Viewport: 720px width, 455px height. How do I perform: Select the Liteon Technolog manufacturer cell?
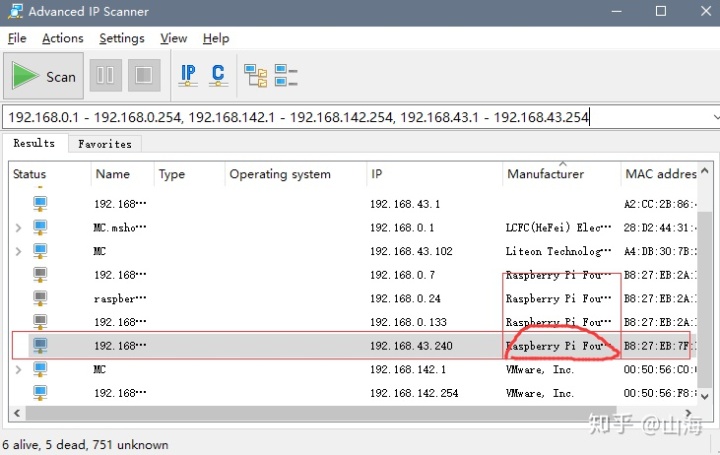tap(558, 252)
